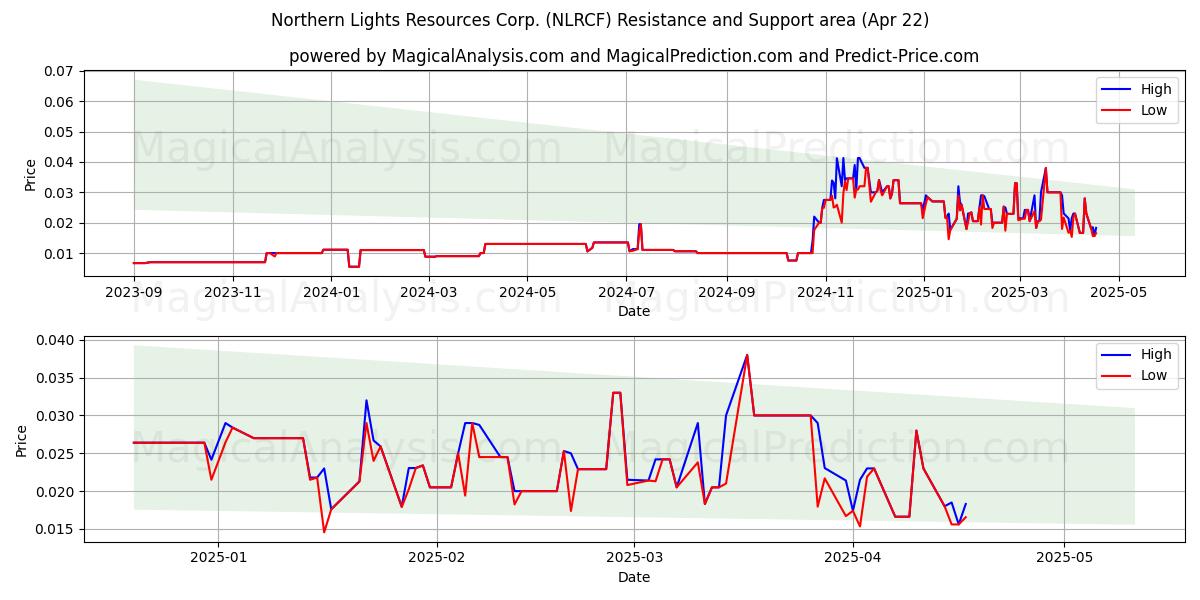Click the 0.04 tick label in top chart

click(x=60, y=162)
